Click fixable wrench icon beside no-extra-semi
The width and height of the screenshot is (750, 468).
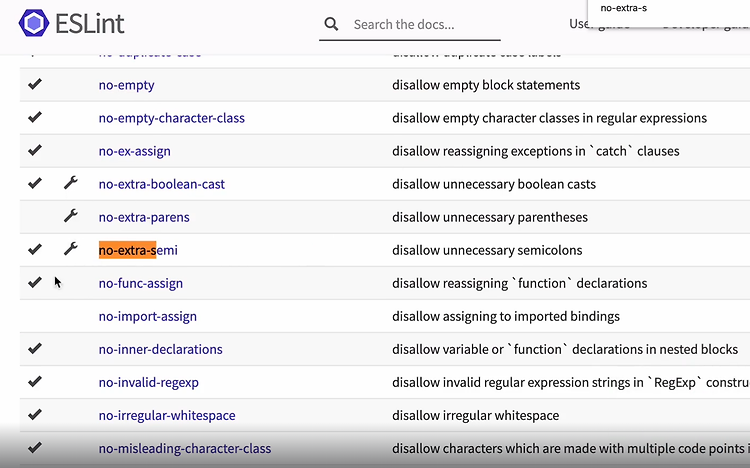coord(70,249)
